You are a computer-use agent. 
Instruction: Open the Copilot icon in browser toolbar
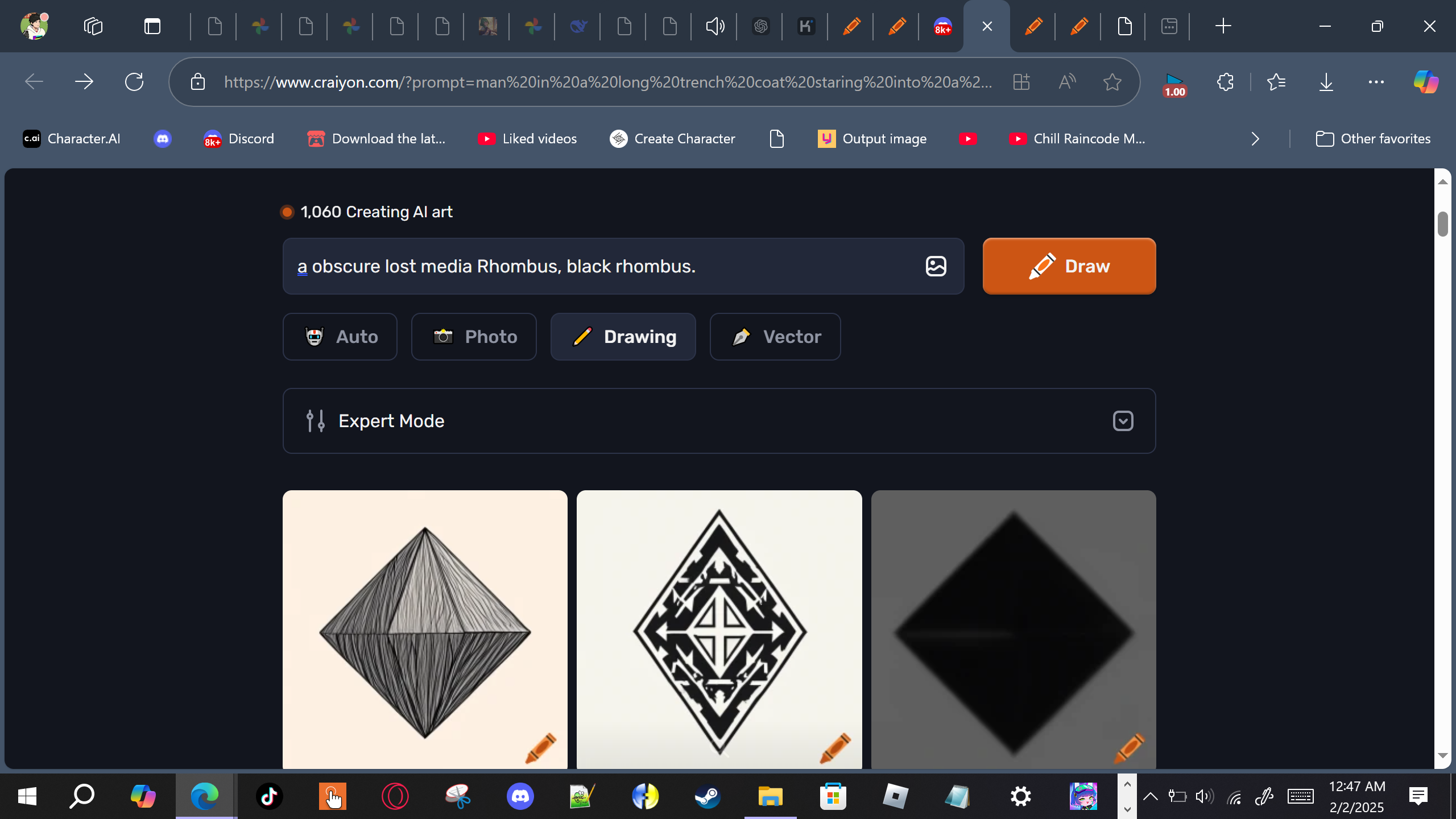coord(1426,82)
